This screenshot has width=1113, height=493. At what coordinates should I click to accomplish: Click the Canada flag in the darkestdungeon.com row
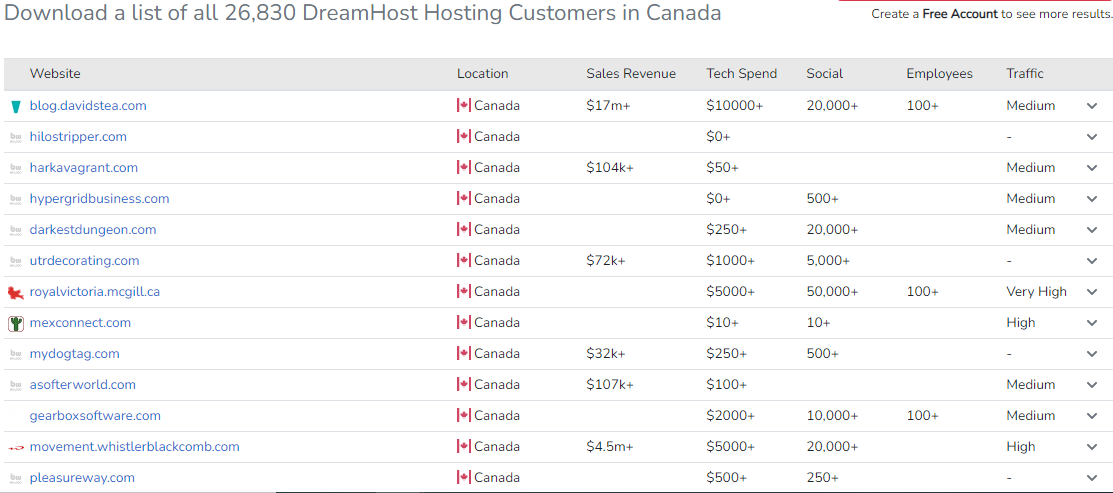pos(464,230)
